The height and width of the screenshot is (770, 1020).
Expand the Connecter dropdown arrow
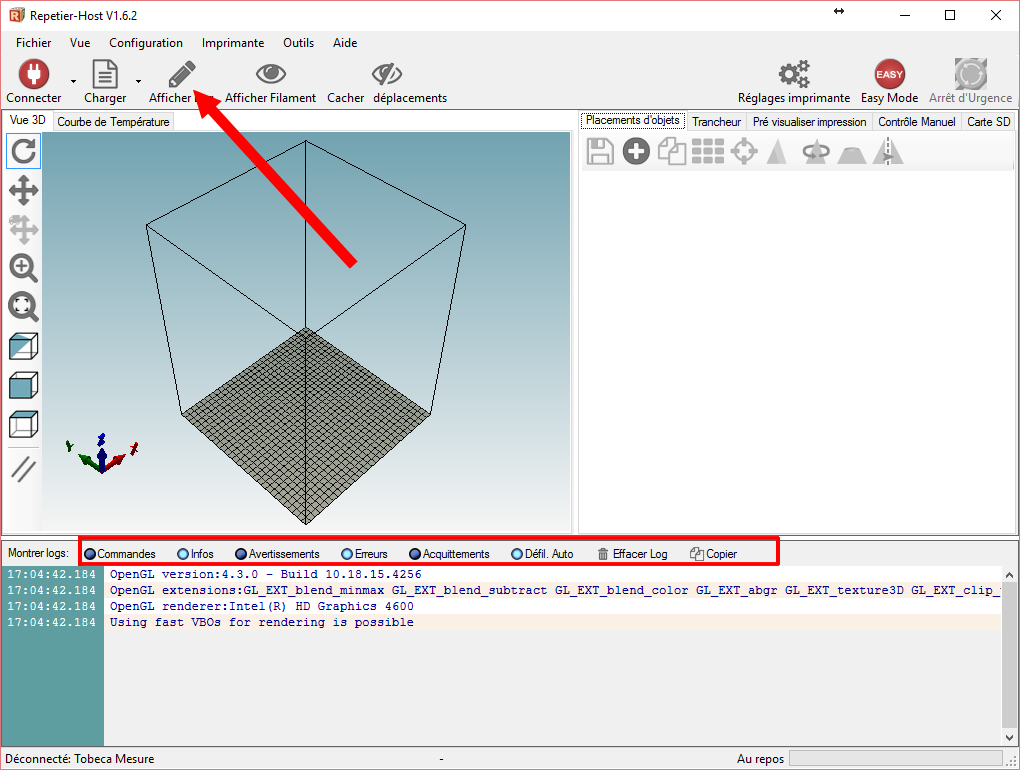click(73, 81)
